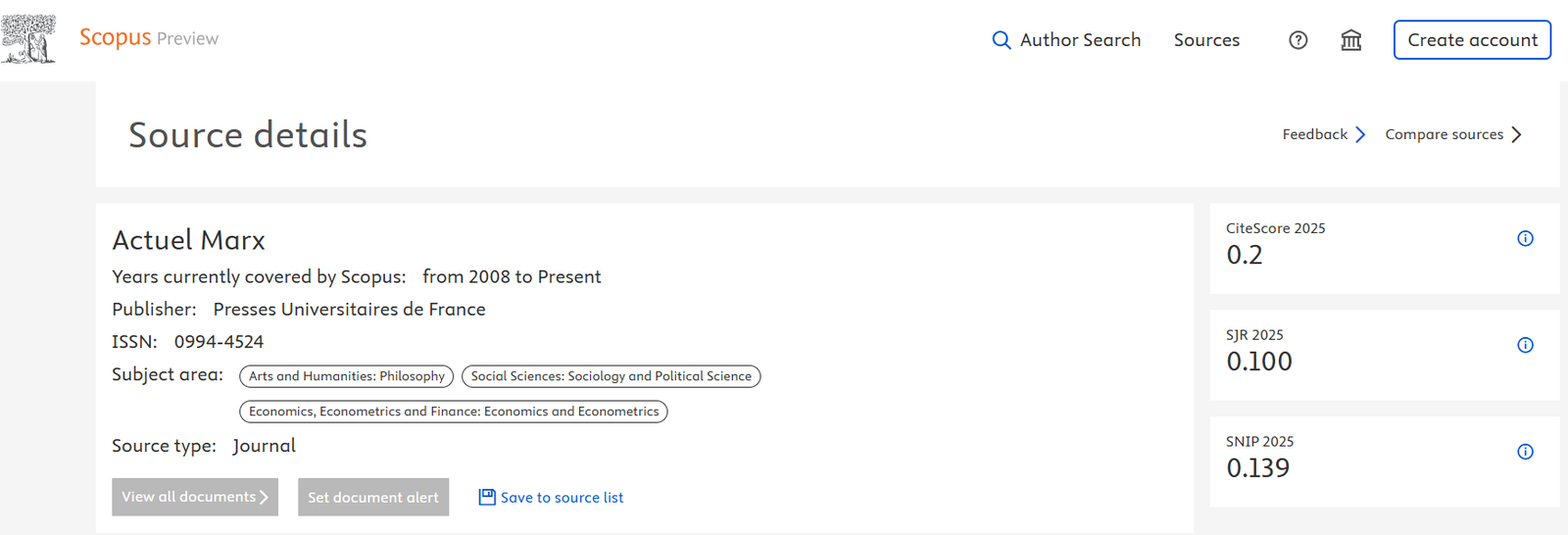Image resolution: width=1568 pixels, height=535 pixels.
Task: Select Economics and Econometrics subject tag
Action: coord(454,412)
